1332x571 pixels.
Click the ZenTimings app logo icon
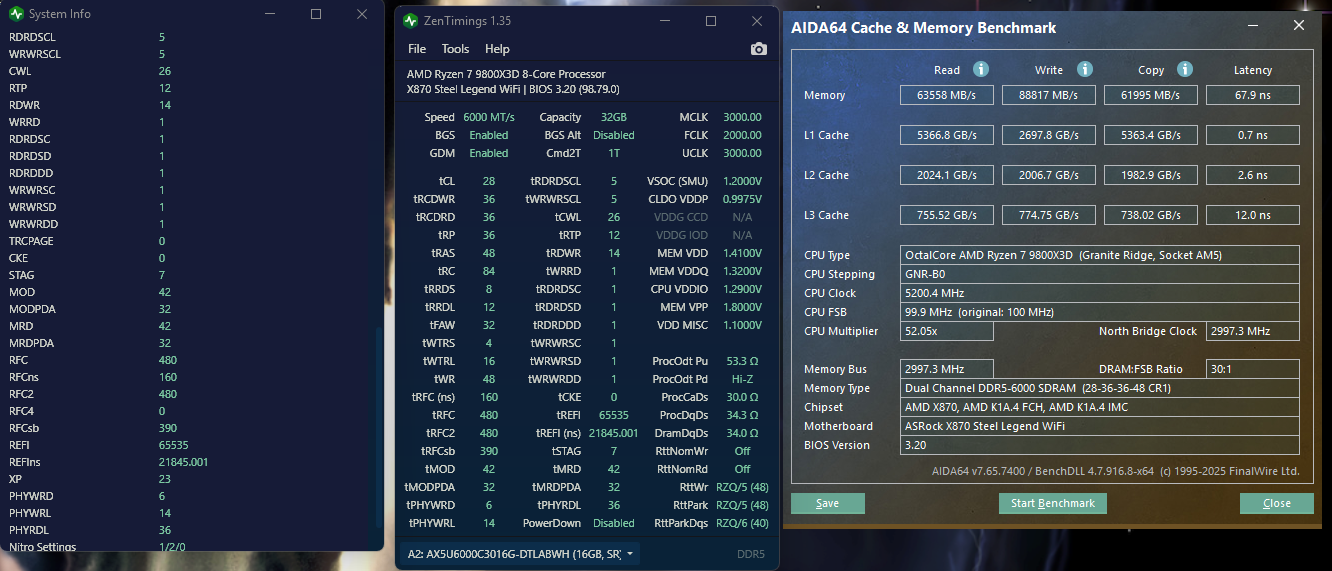pyautogui.click(x=410, y=21)
